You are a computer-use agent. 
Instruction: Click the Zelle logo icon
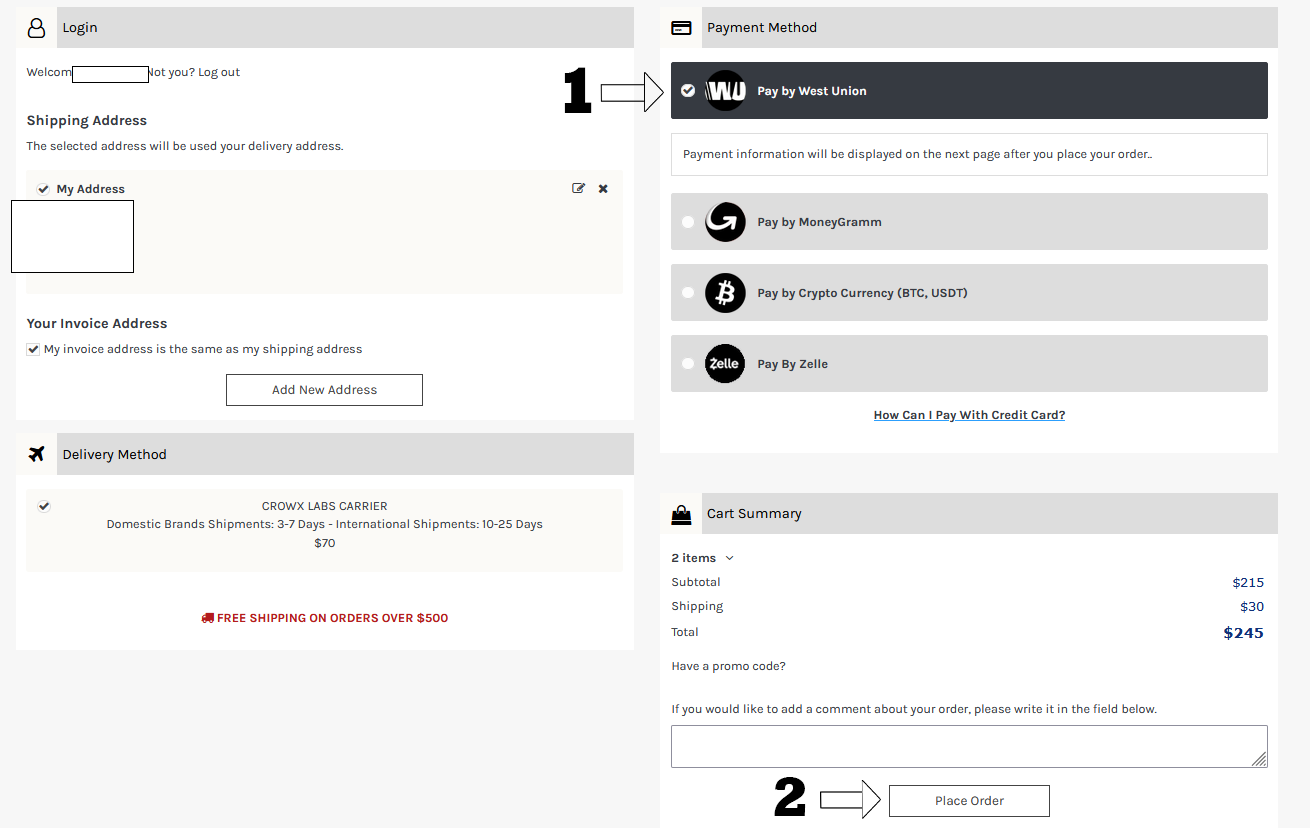[725, 364]
